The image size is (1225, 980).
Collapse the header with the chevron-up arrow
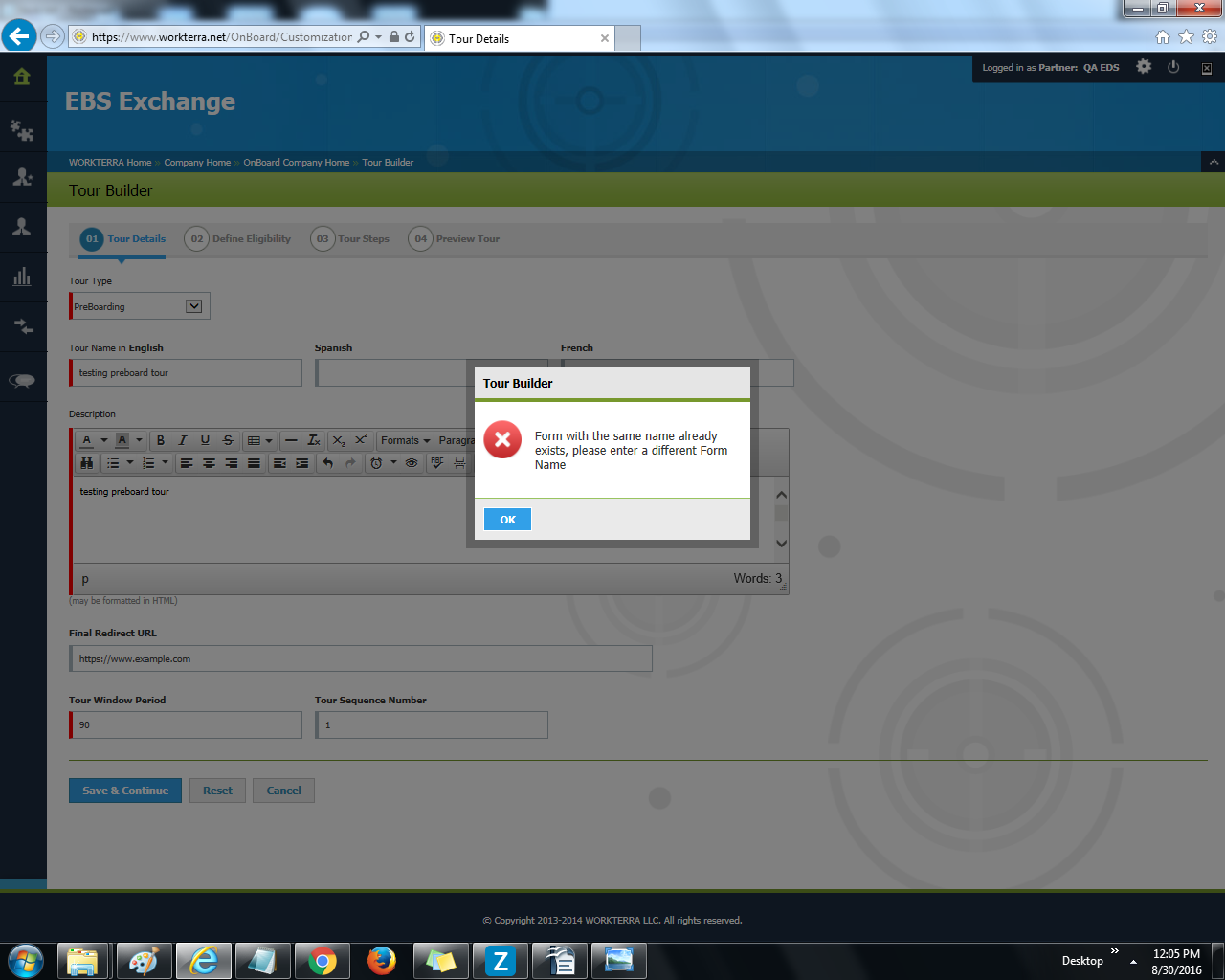[1214, 162]
